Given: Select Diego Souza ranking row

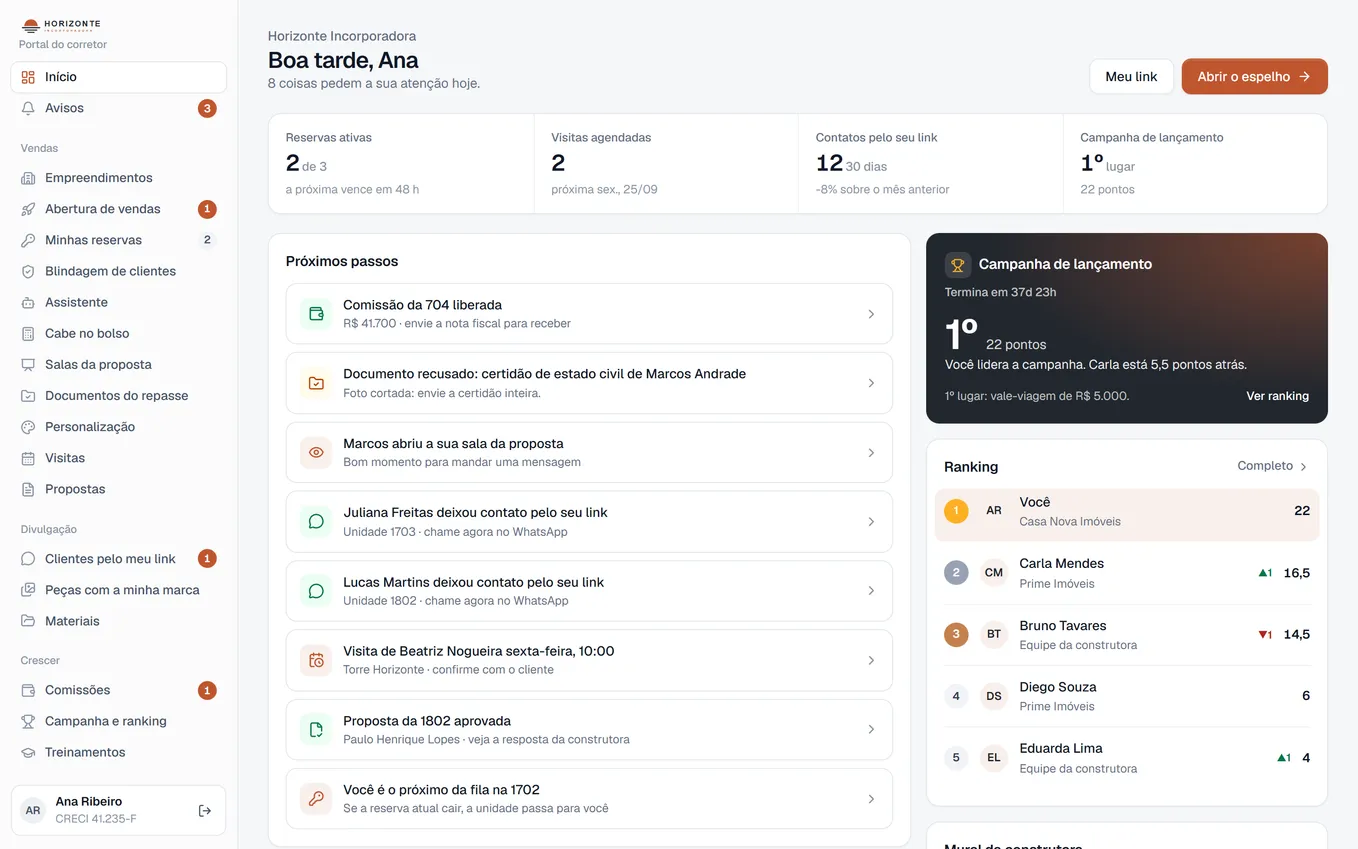Looking at the screenshot, I should coord(1127,696).
